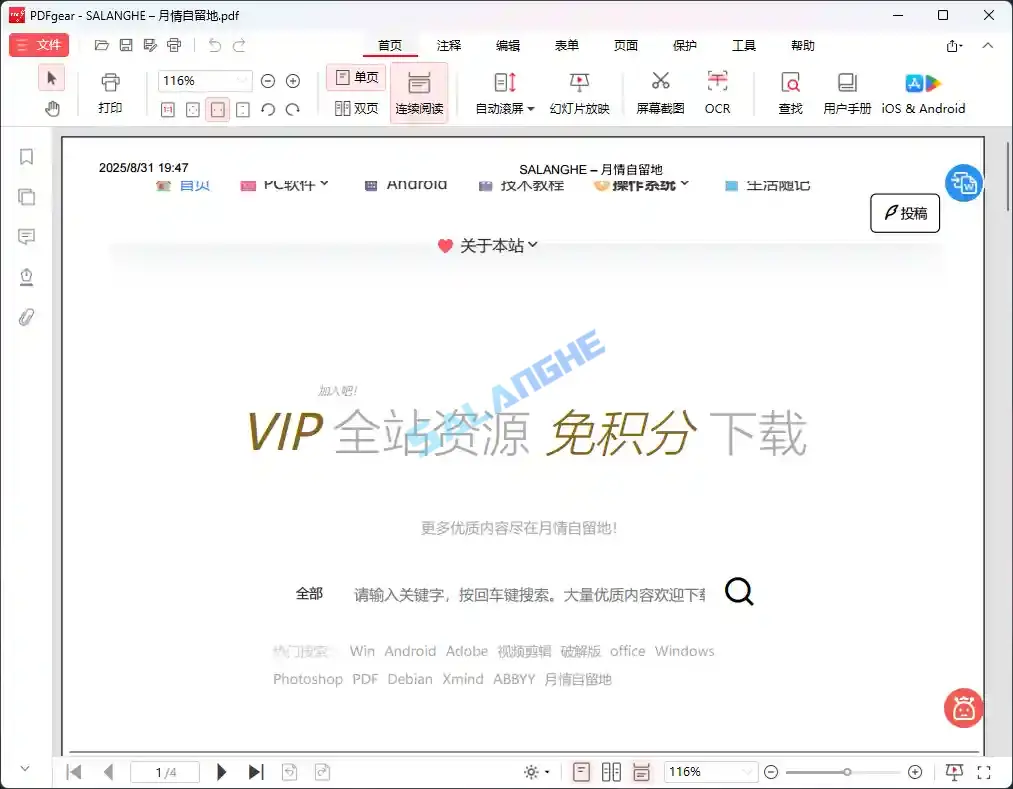This screenshot has width=1013, height=789.
Task: Click the 自动滚屏 auto-scroll tool
Action: coord(504,92)
